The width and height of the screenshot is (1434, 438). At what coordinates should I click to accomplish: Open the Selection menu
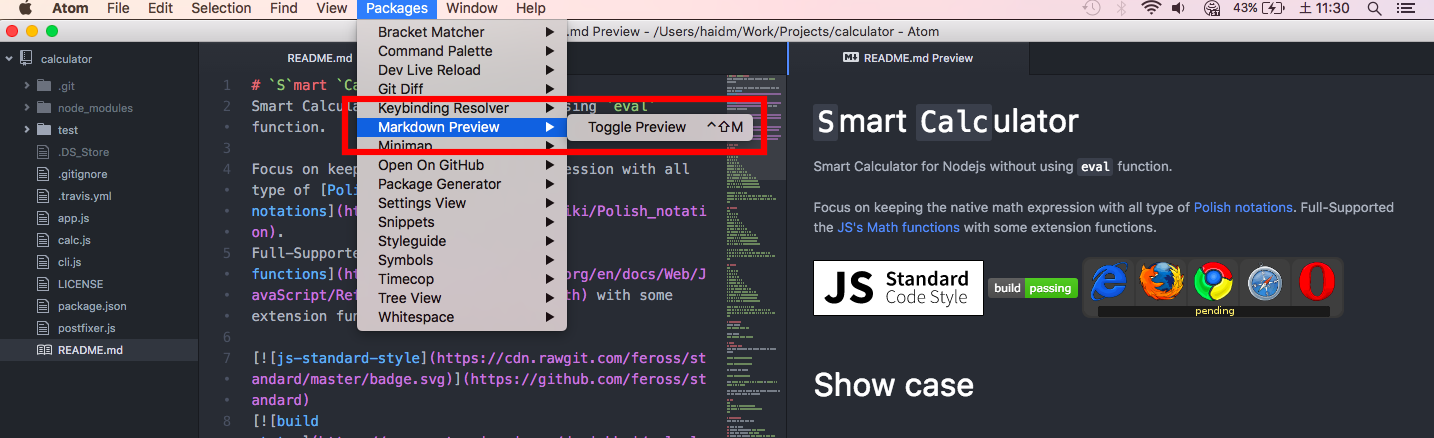[221, 8]
